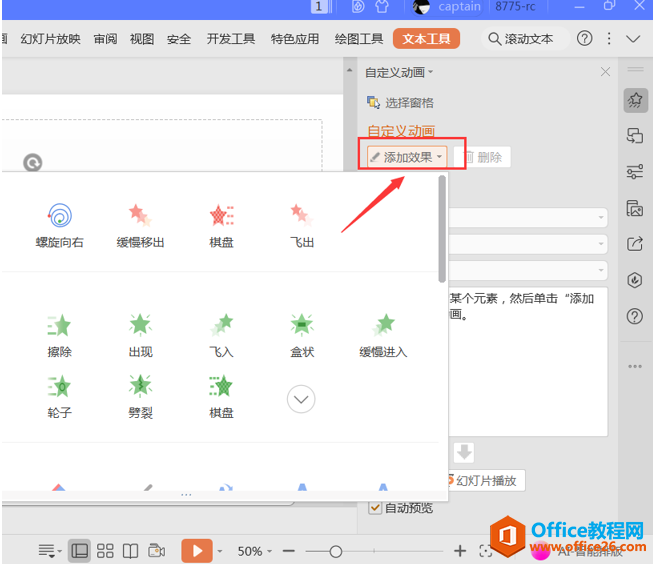Open the 50% zoom level dropdown
653x564 pixels.
click(x=254, y=551)
